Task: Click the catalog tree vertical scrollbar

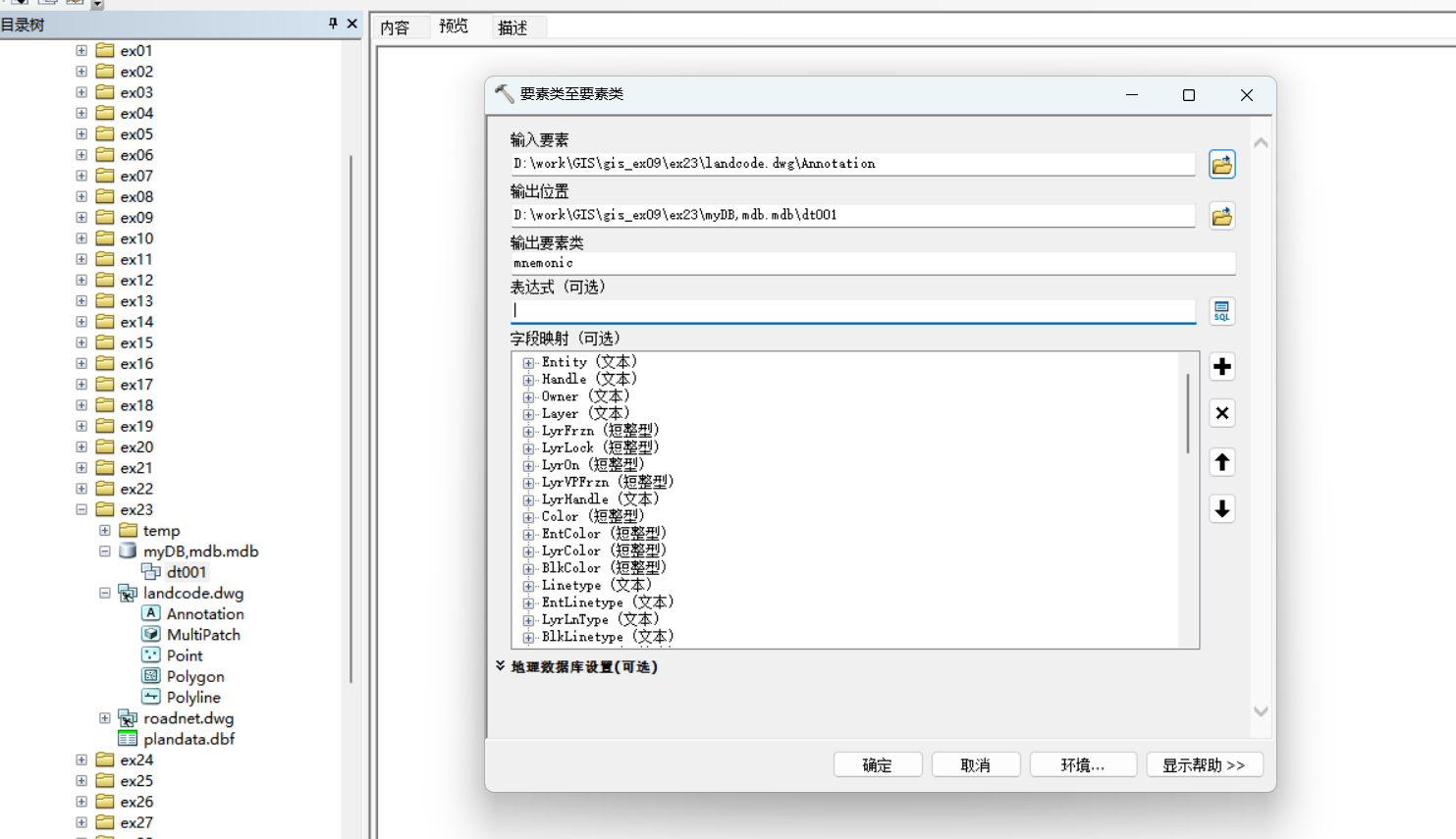Action: (x=351, y=419)
